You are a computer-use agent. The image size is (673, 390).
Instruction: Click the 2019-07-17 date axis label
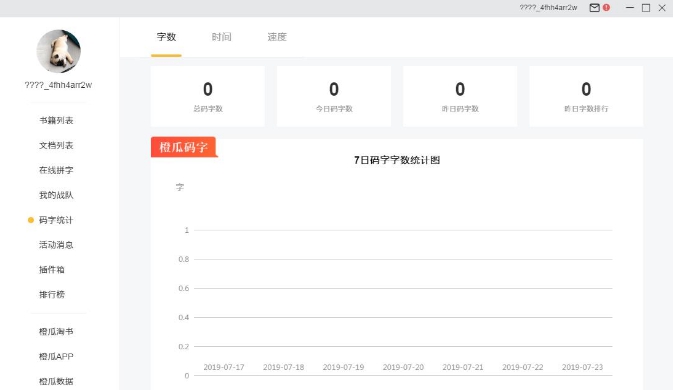[x=224, y=367]
